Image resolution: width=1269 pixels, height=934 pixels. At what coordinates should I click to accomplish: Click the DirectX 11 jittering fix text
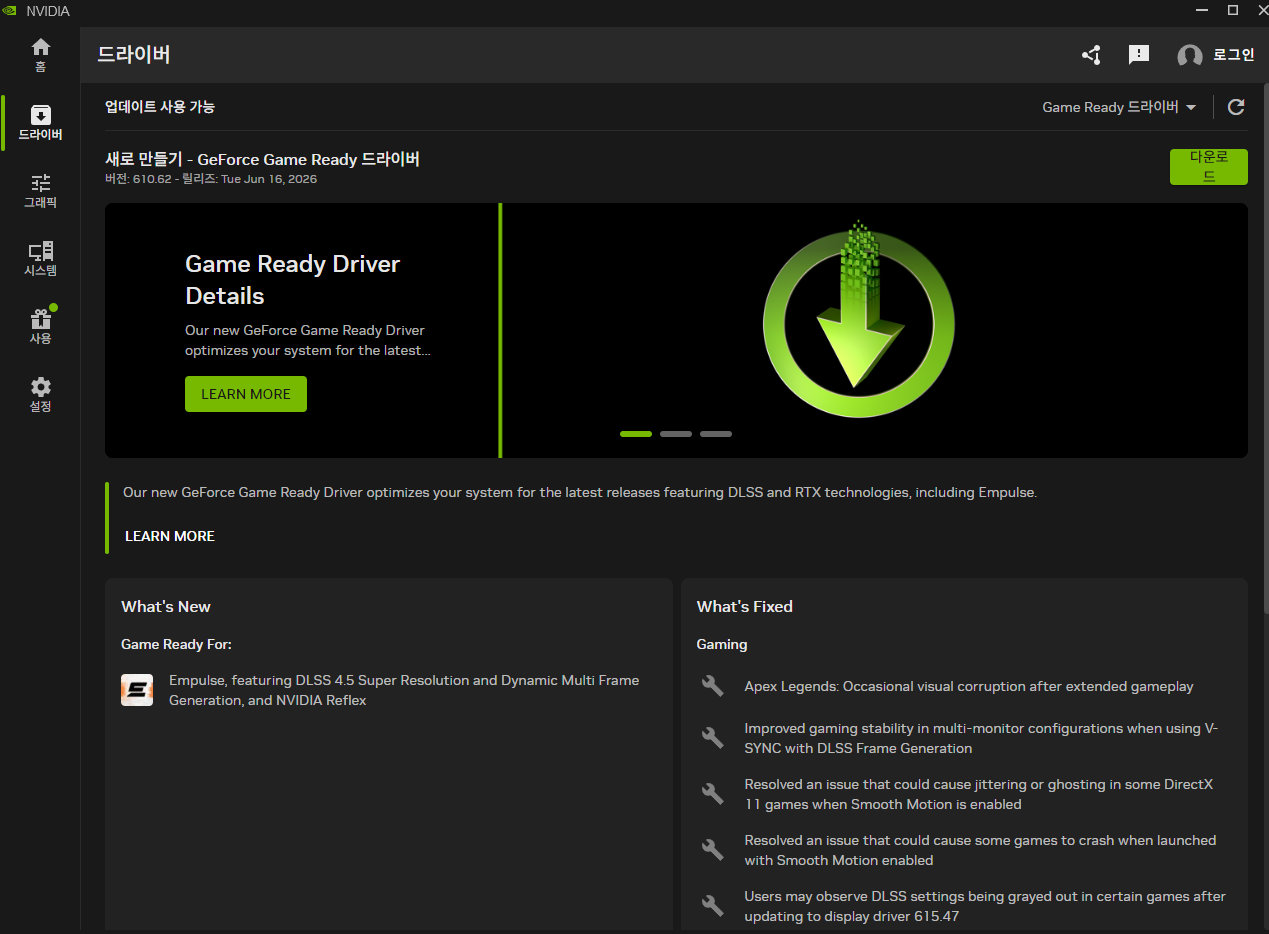click(979, 794)
